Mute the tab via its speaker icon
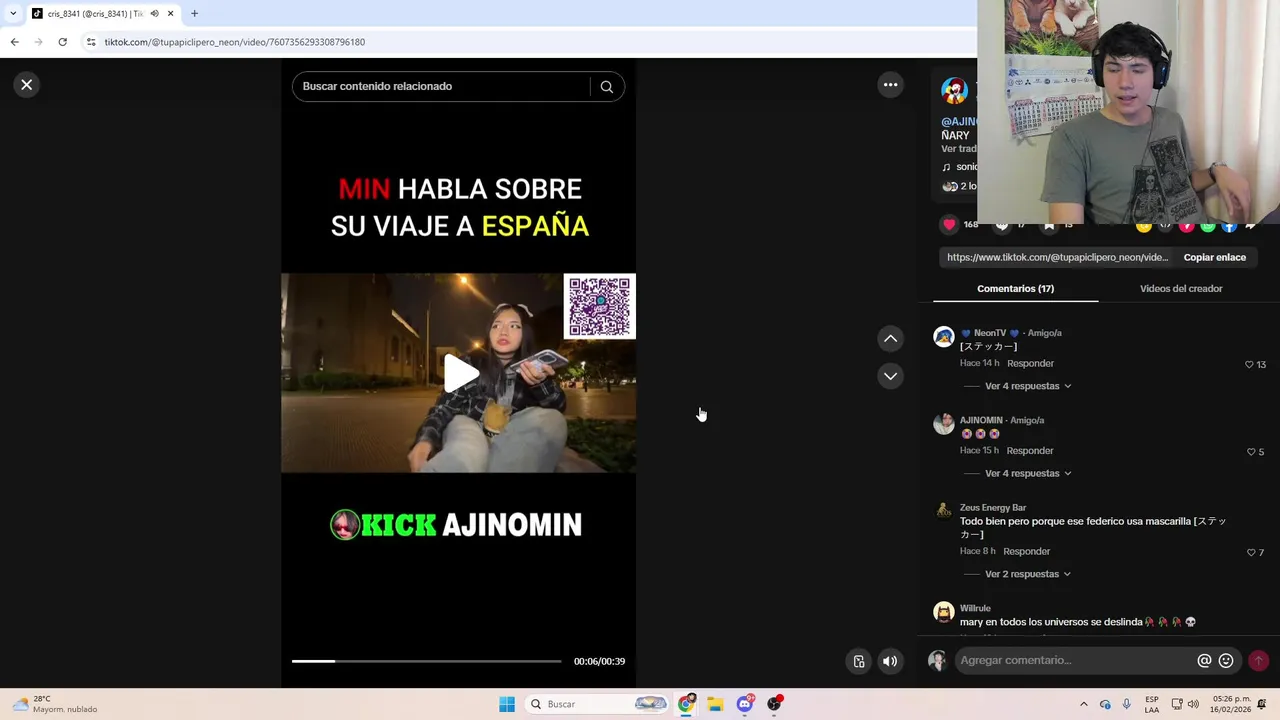Viewport: 1280px width, 720px height. pyautogui.click(x=154, y=14)
